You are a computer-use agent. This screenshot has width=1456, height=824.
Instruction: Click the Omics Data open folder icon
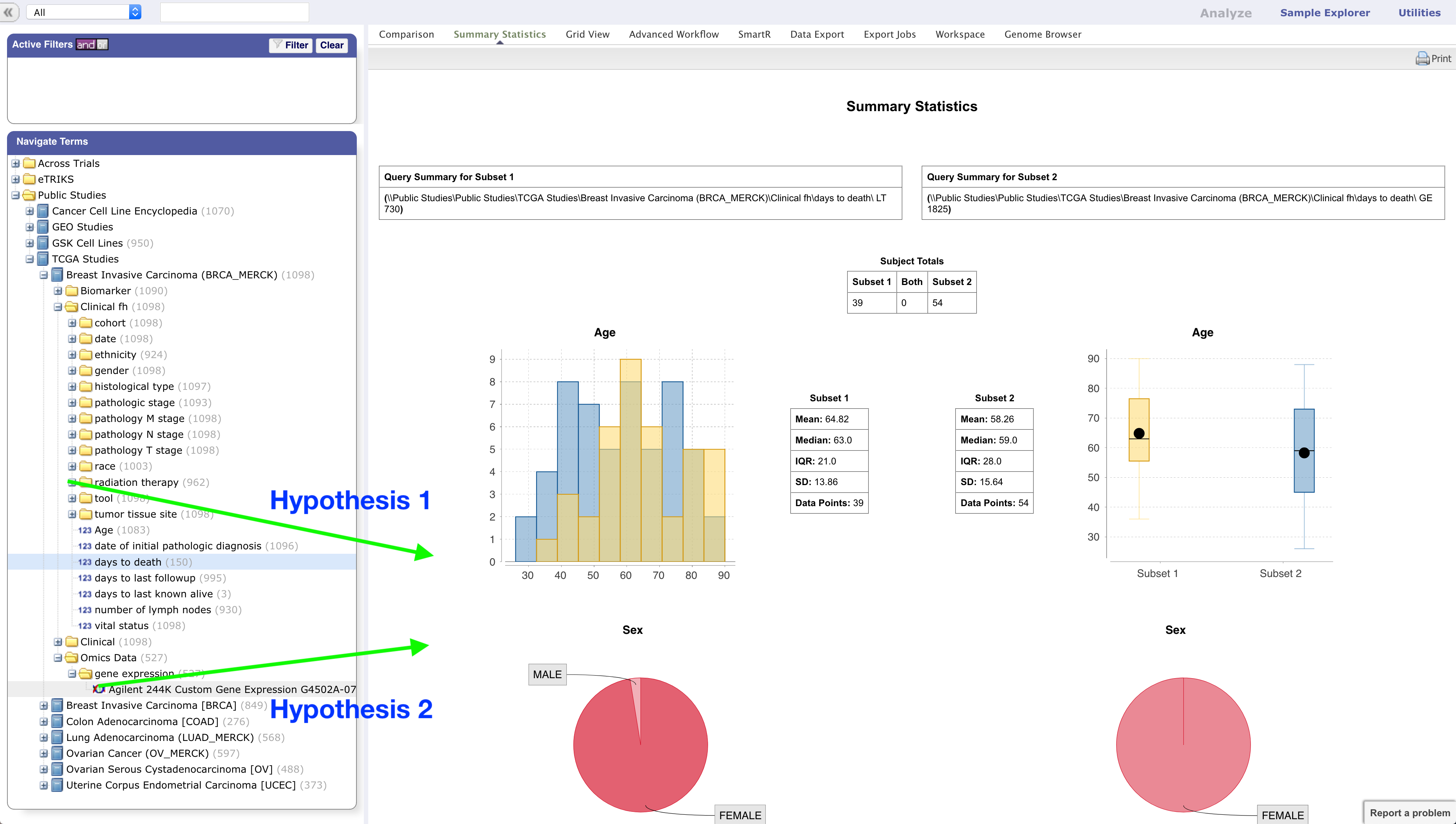pos(72,658)
